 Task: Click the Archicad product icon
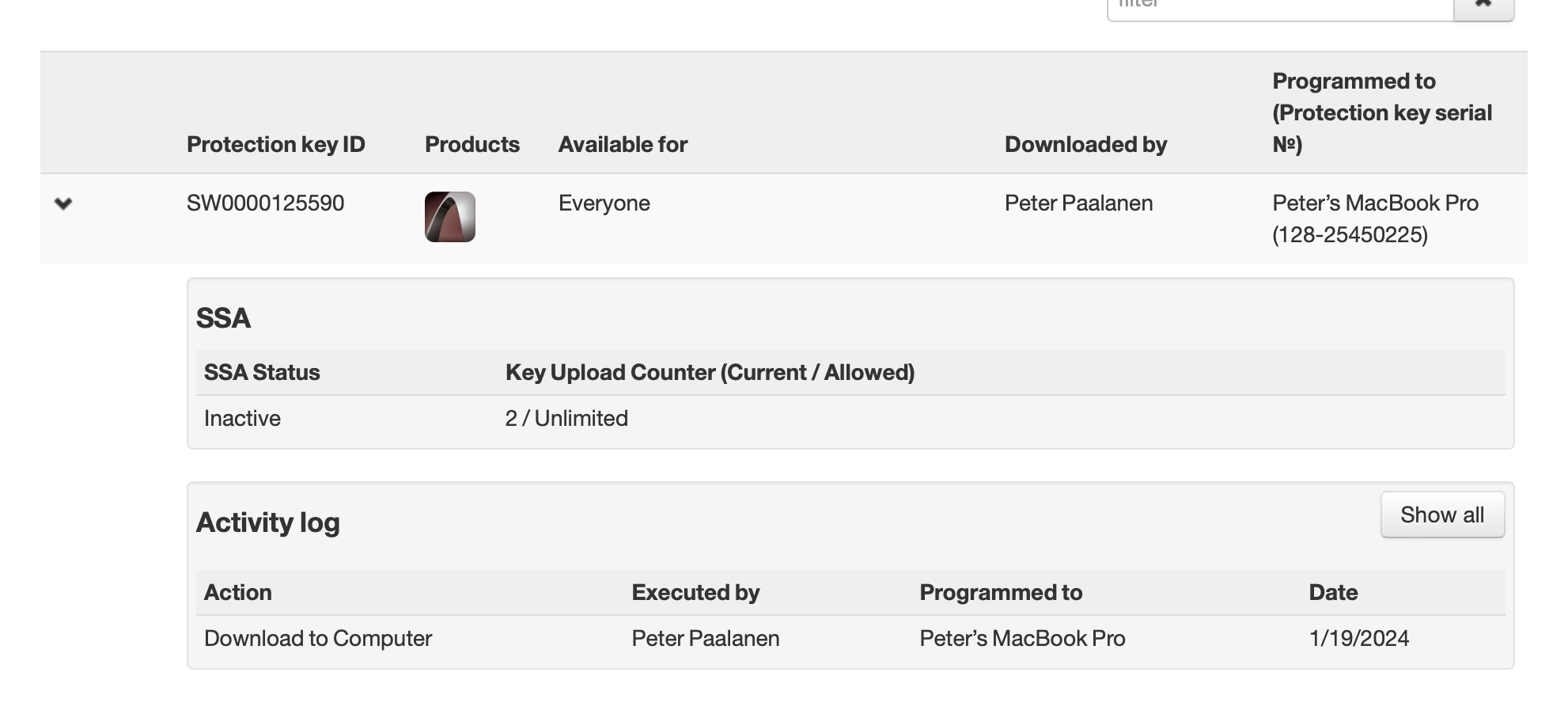[449, 217]
